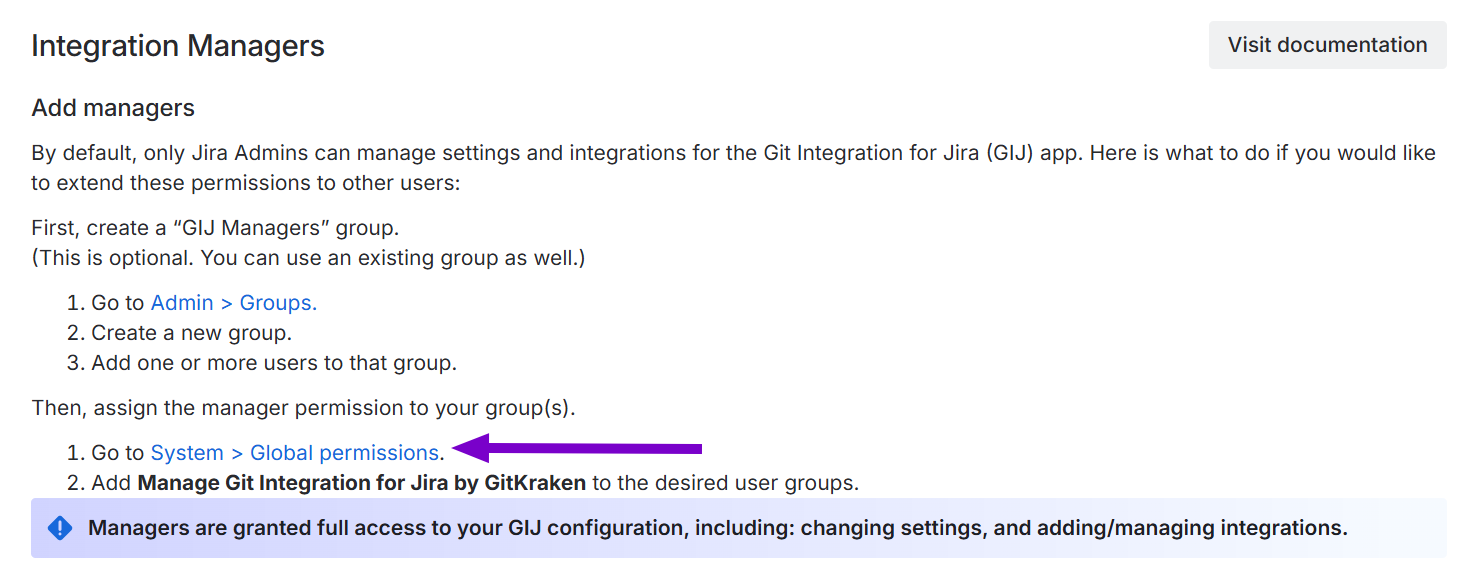Click the bold Manage Git Integration text
1470x573 pixels.
click(x=361, y=484)
